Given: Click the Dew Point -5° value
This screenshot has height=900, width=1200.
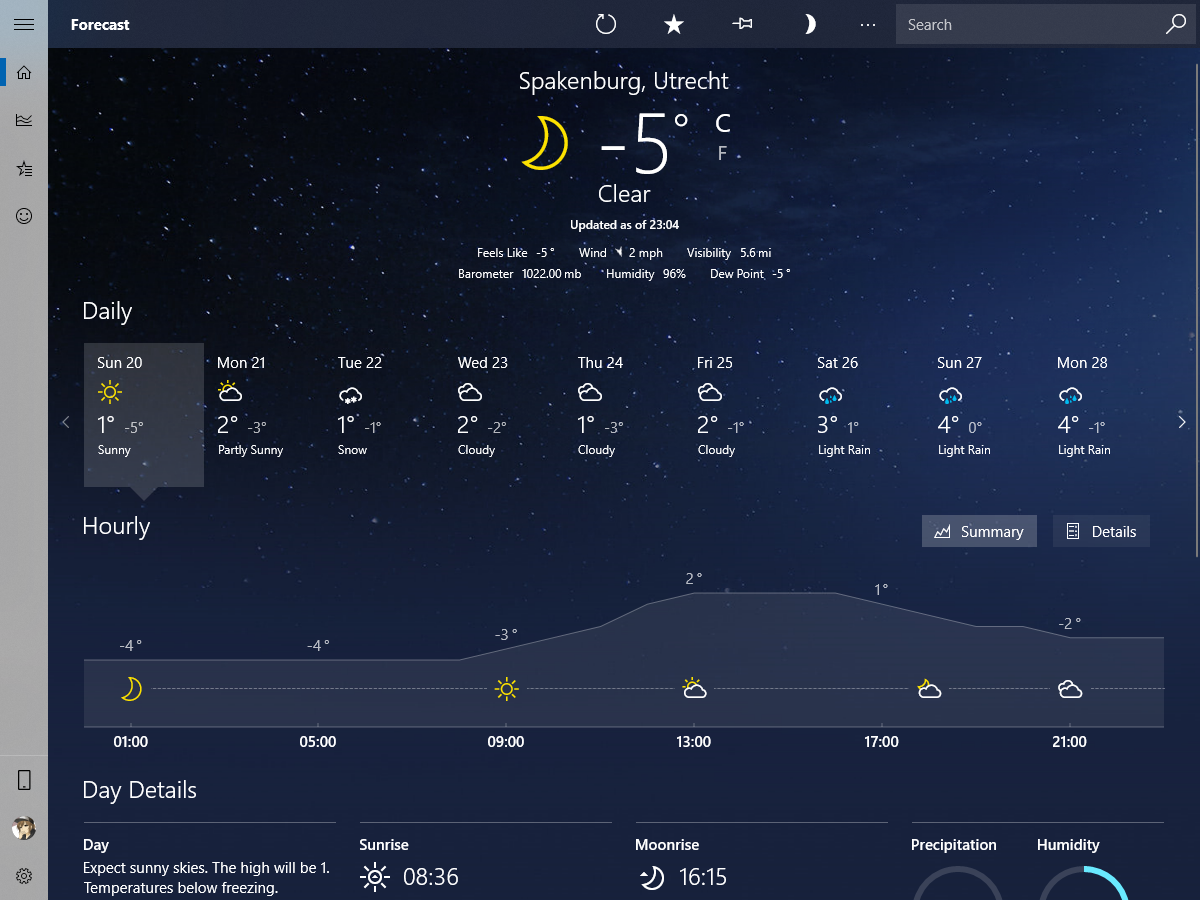Looking at the screenshot, I should tap(781, 274).
